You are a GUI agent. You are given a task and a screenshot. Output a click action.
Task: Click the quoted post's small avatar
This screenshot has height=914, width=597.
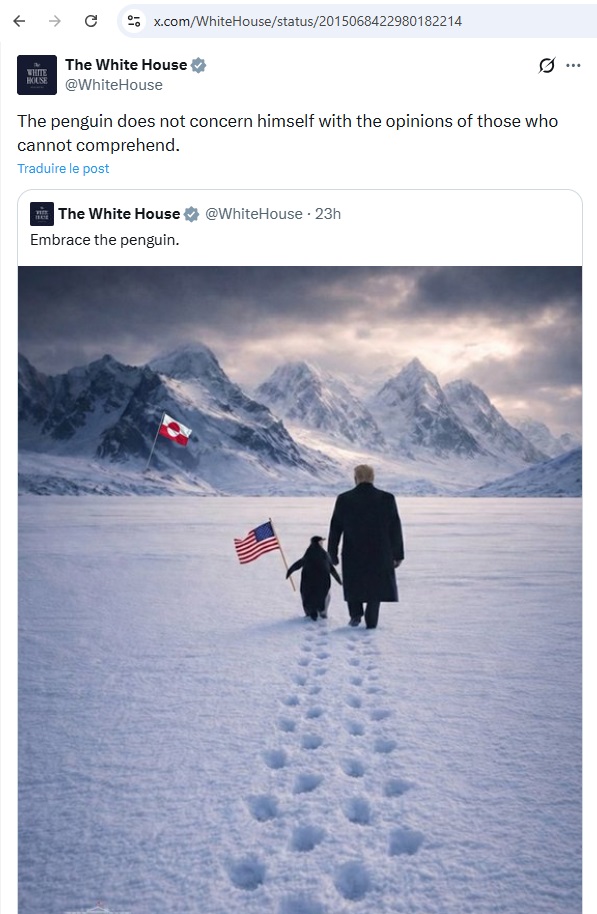[42, 214]
